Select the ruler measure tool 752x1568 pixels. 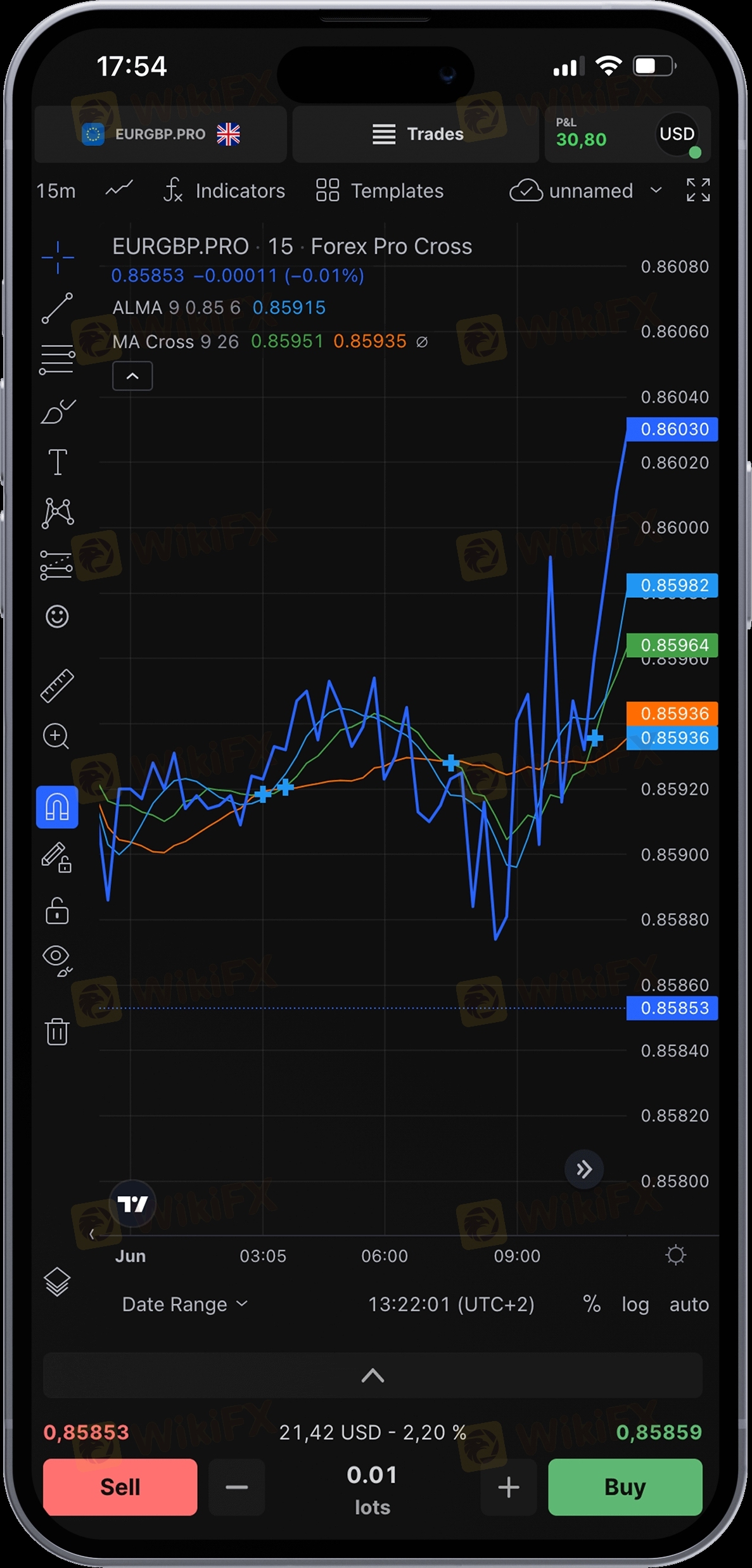coord(57,686)
